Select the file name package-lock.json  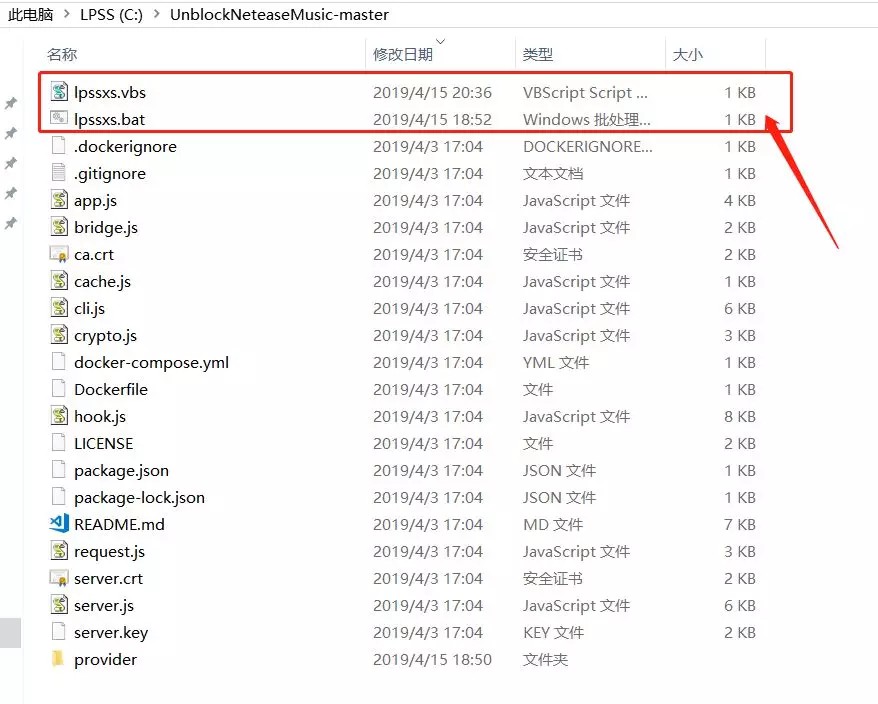[139, 497]
